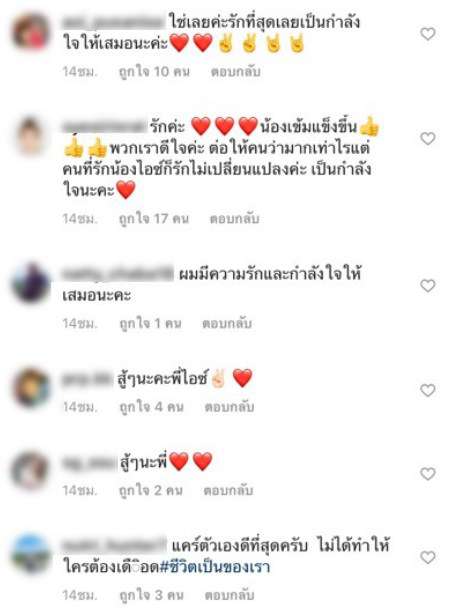Like the สู้ๆนะพี่ comment heart
Image resolution: width=460 pixels, height=610 pixels.
(x=428, y=474)
